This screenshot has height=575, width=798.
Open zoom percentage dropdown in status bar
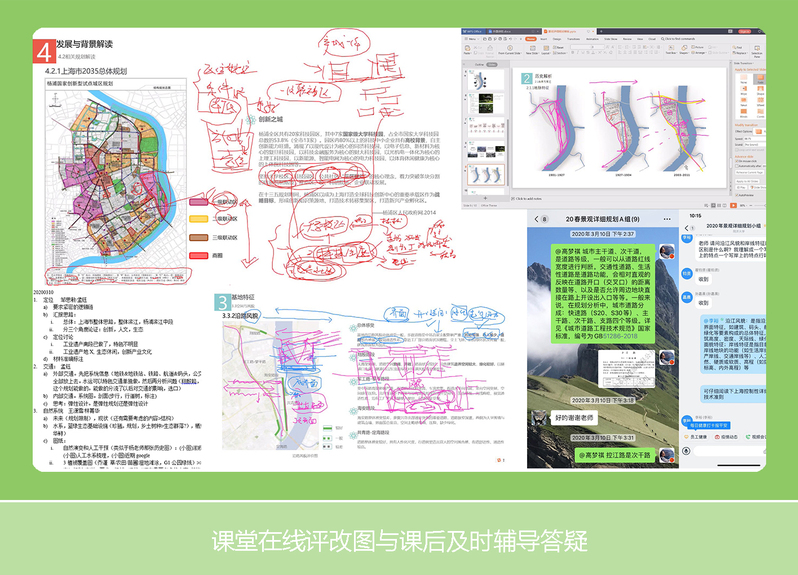743,206
